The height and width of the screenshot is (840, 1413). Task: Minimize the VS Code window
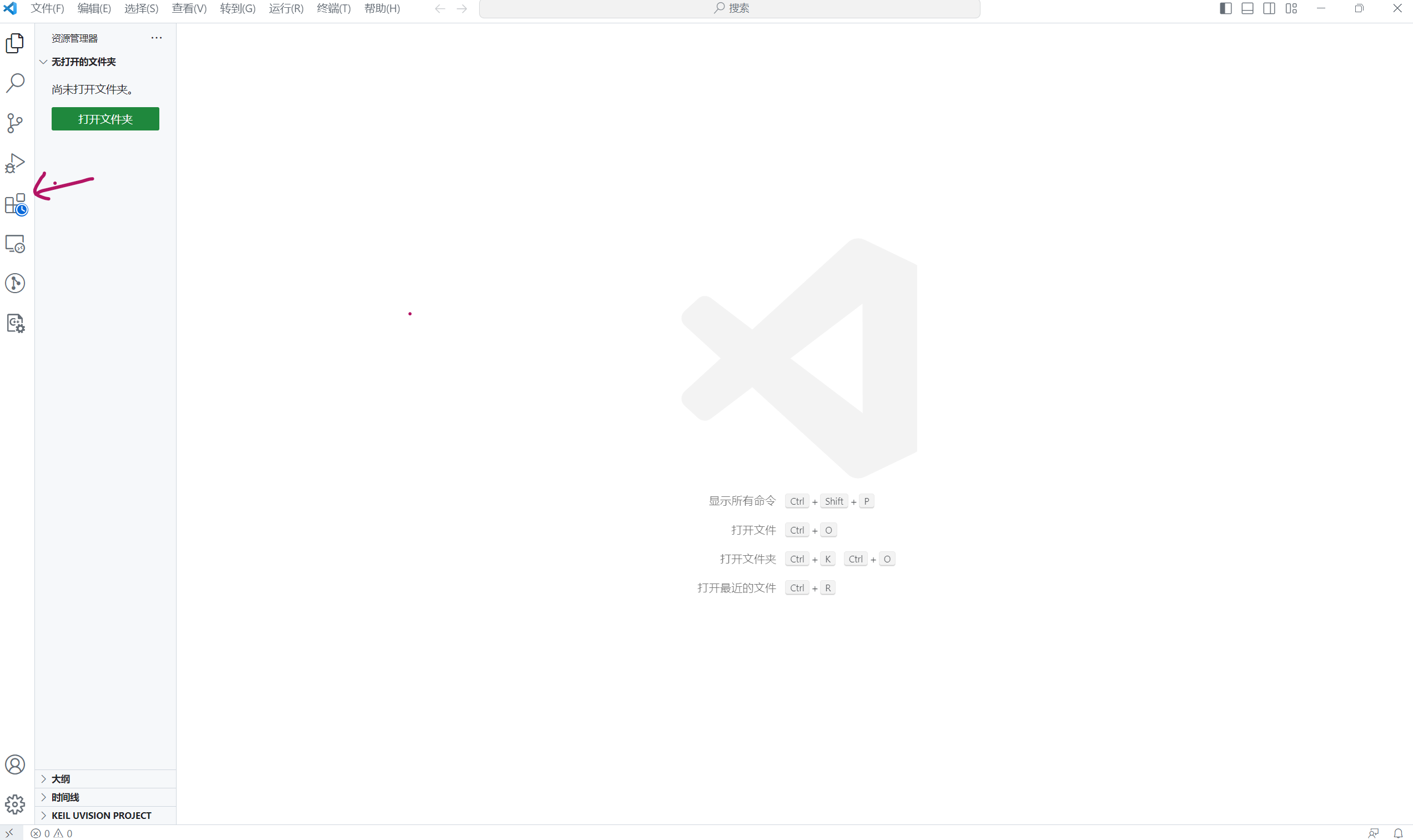pyautogui.click(x=1321, y=8)
